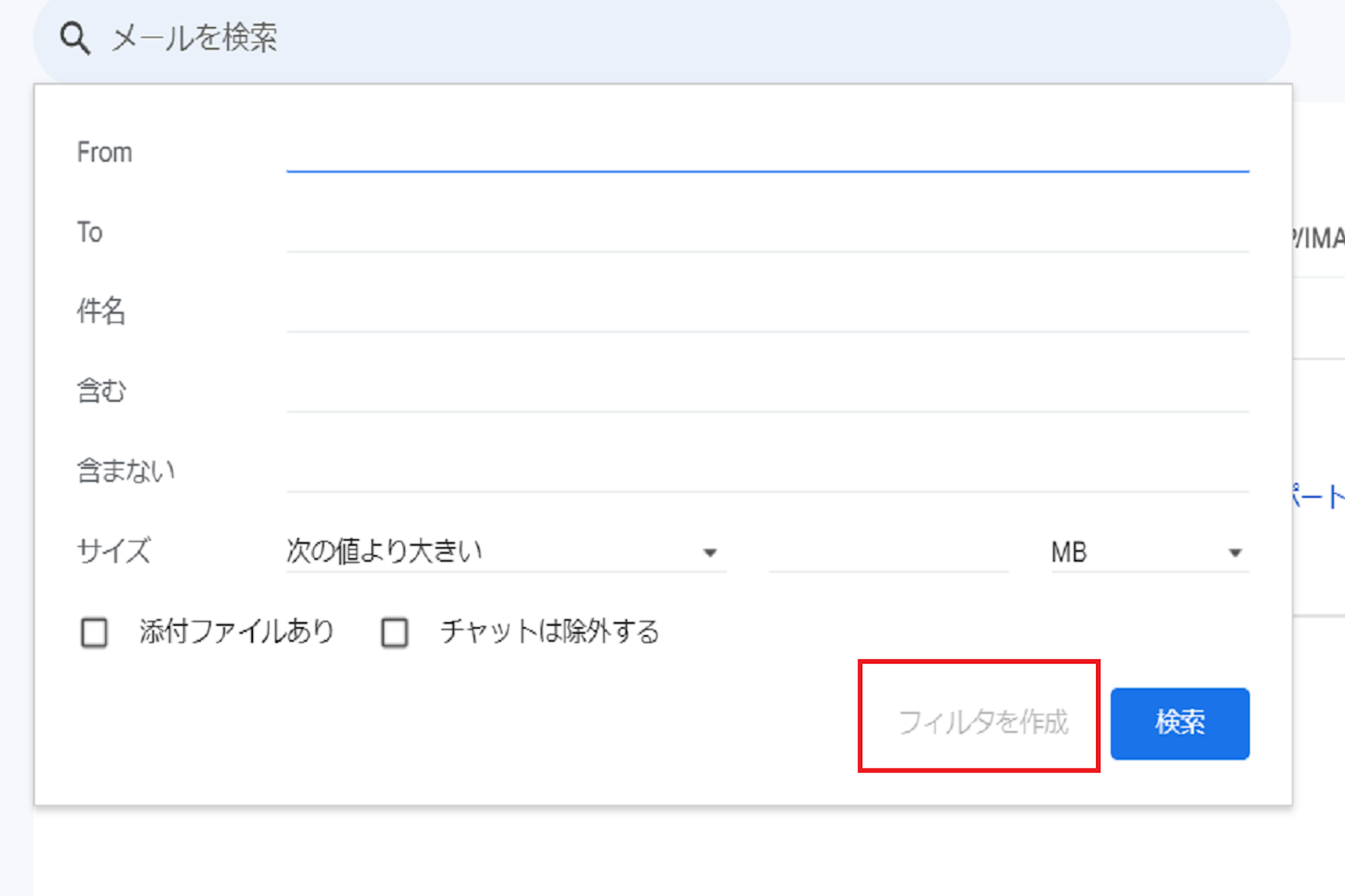Click the 含む includes-words field

tap(767, 393)
